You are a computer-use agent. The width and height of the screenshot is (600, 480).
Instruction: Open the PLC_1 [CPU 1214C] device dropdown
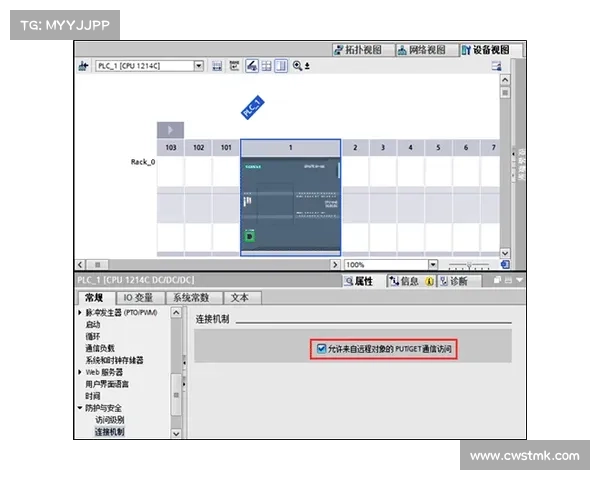[198, 66]
